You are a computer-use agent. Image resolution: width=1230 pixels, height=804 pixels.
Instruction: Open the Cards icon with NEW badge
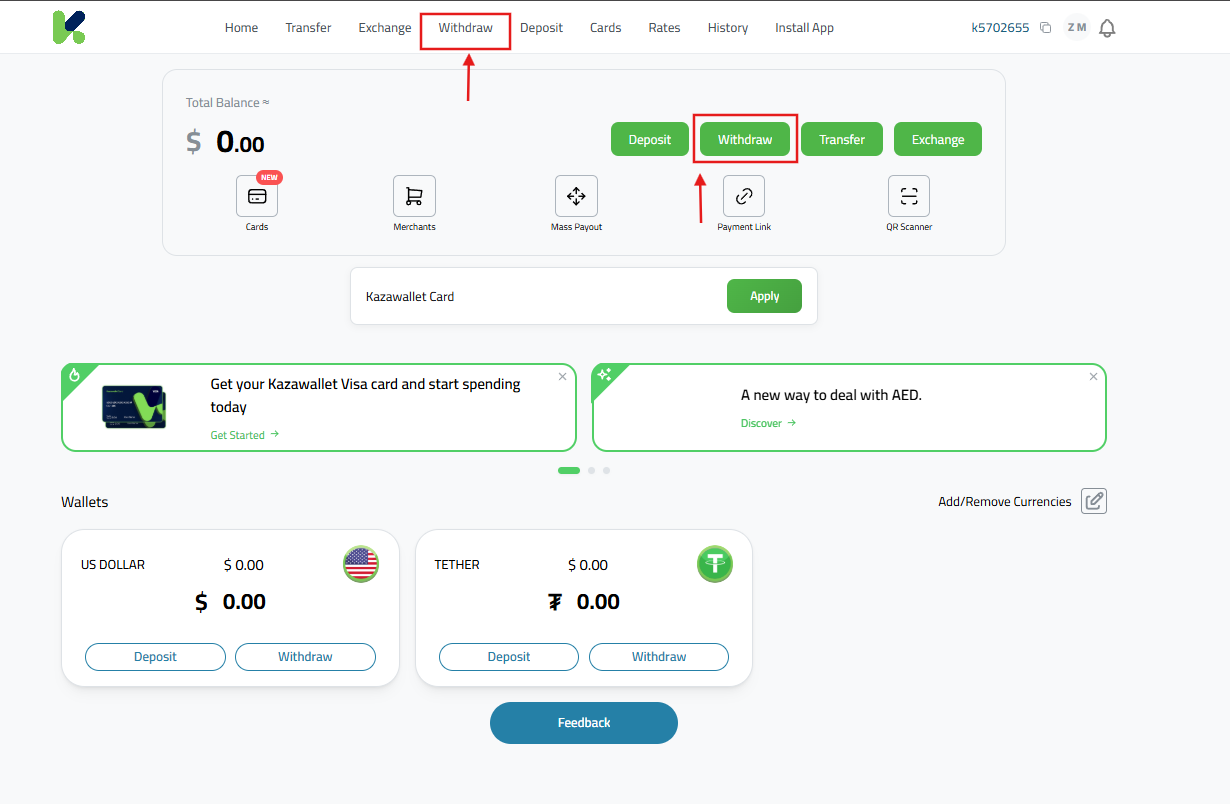click(257, 196)
